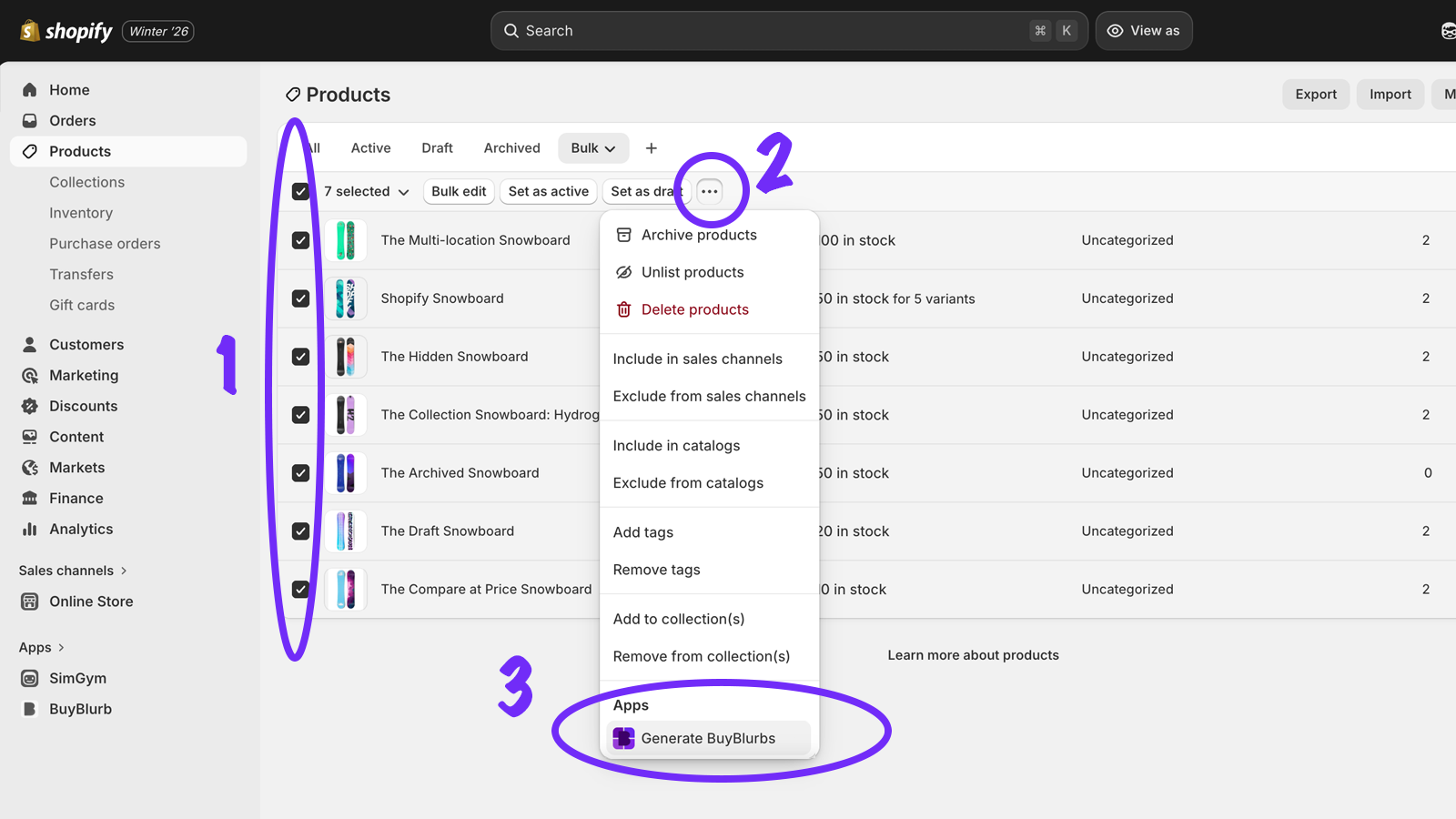
Task: Deselect The Draft Snowboard checkbox
Action: [299, 531]
